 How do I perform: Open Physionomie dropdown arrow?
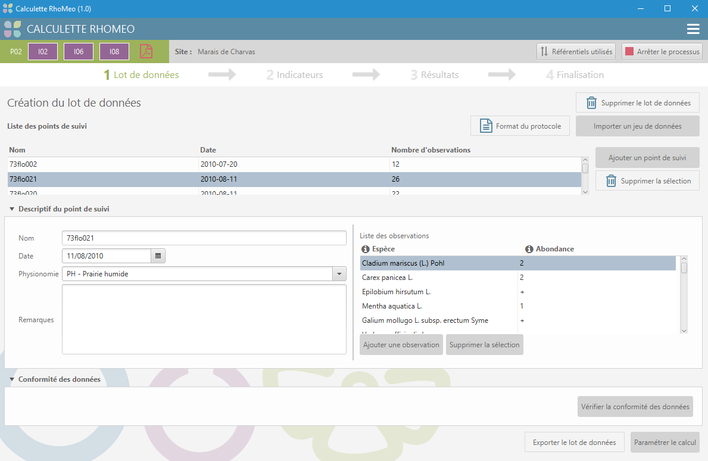click(x=340, y=274)
